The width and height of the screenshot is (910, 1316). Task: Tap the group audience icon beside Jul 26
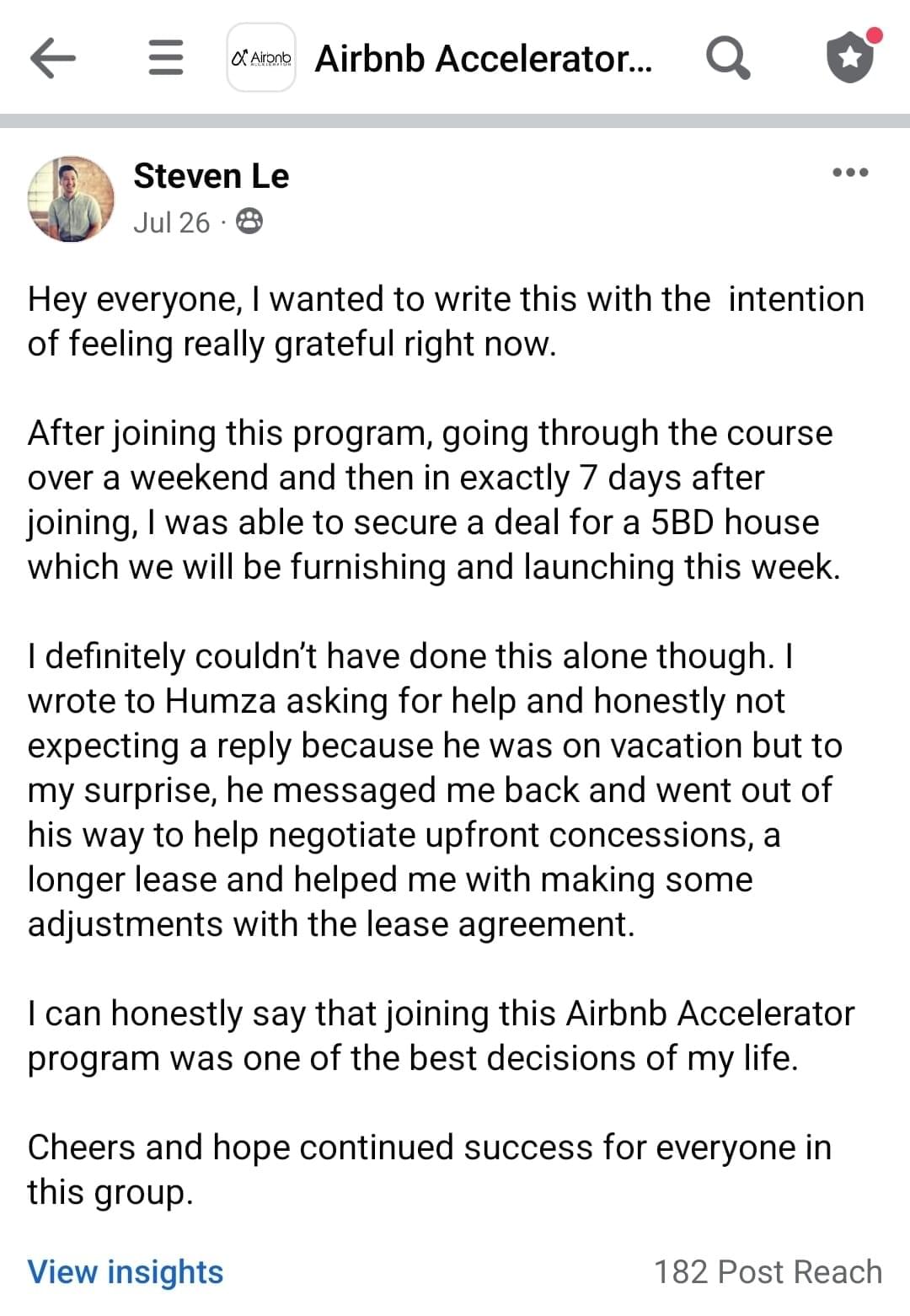tap(249, 222)
